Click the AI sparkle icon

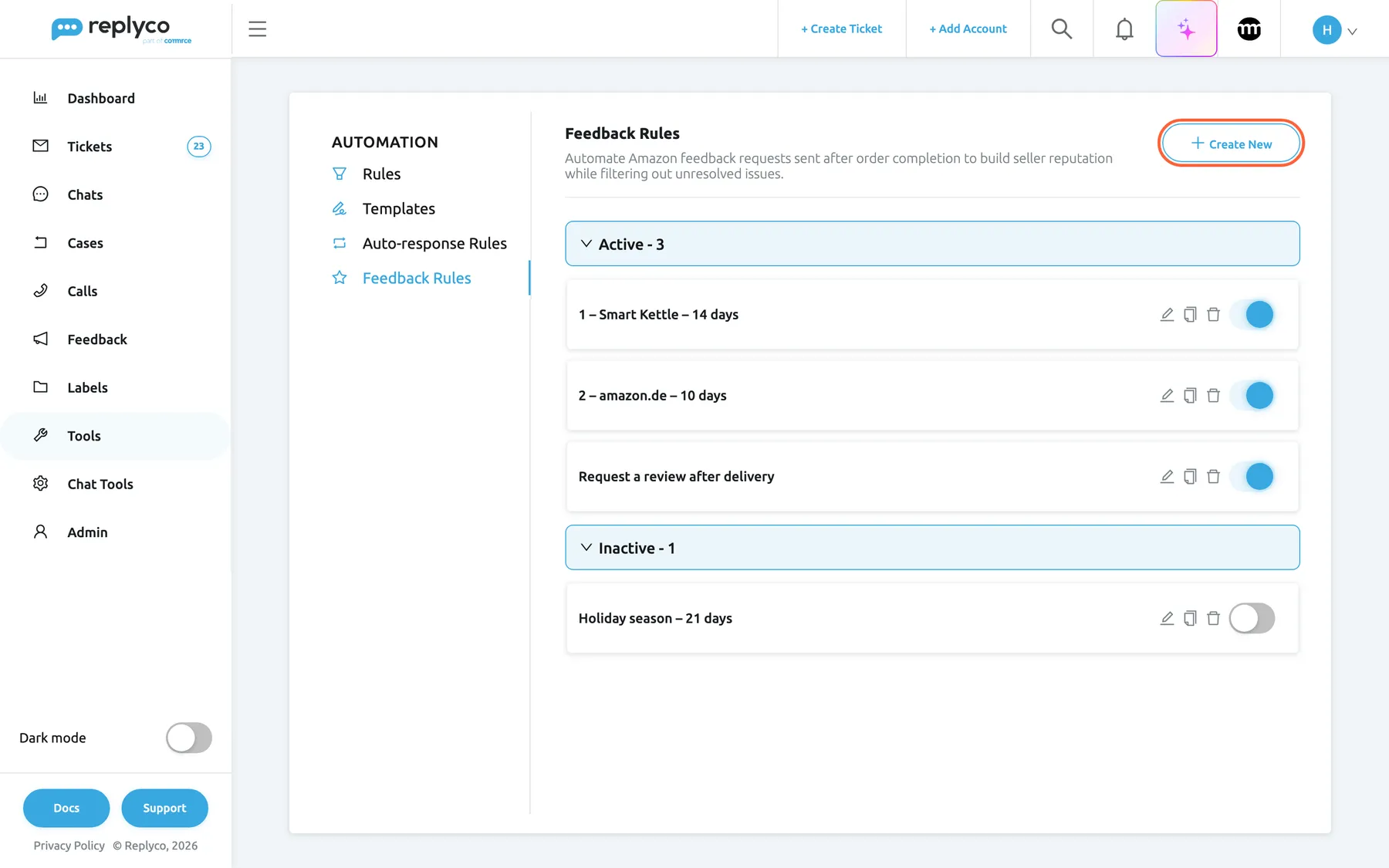[1186, 29]
